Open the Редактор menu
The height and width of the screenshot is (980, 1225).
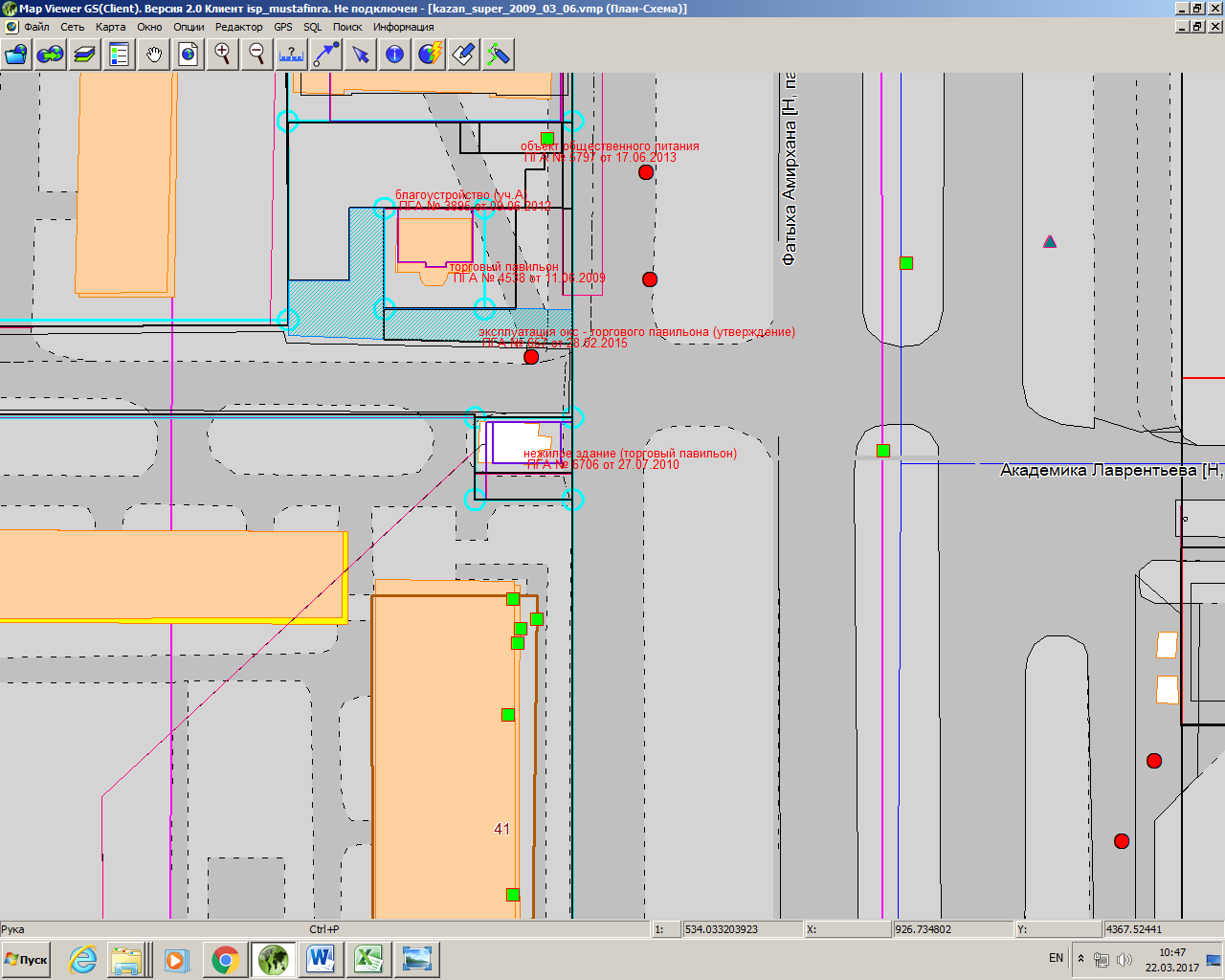tap(239, 27)
